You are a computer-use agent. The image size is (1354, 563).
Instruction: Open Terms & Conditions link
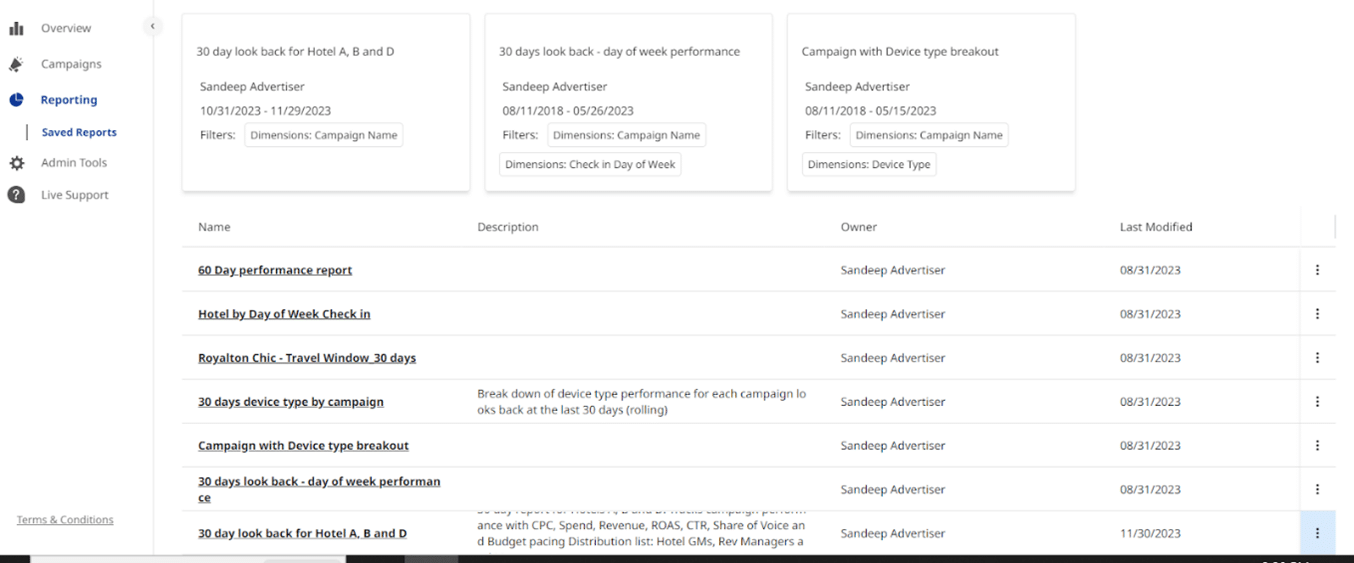[x=65, y=520]
